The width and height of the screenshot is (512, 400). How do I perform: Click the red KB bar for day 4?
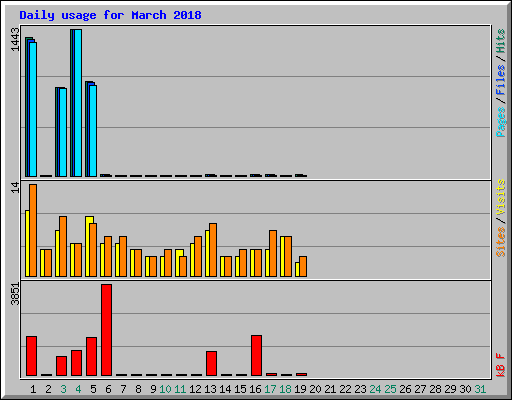(77, 363)
